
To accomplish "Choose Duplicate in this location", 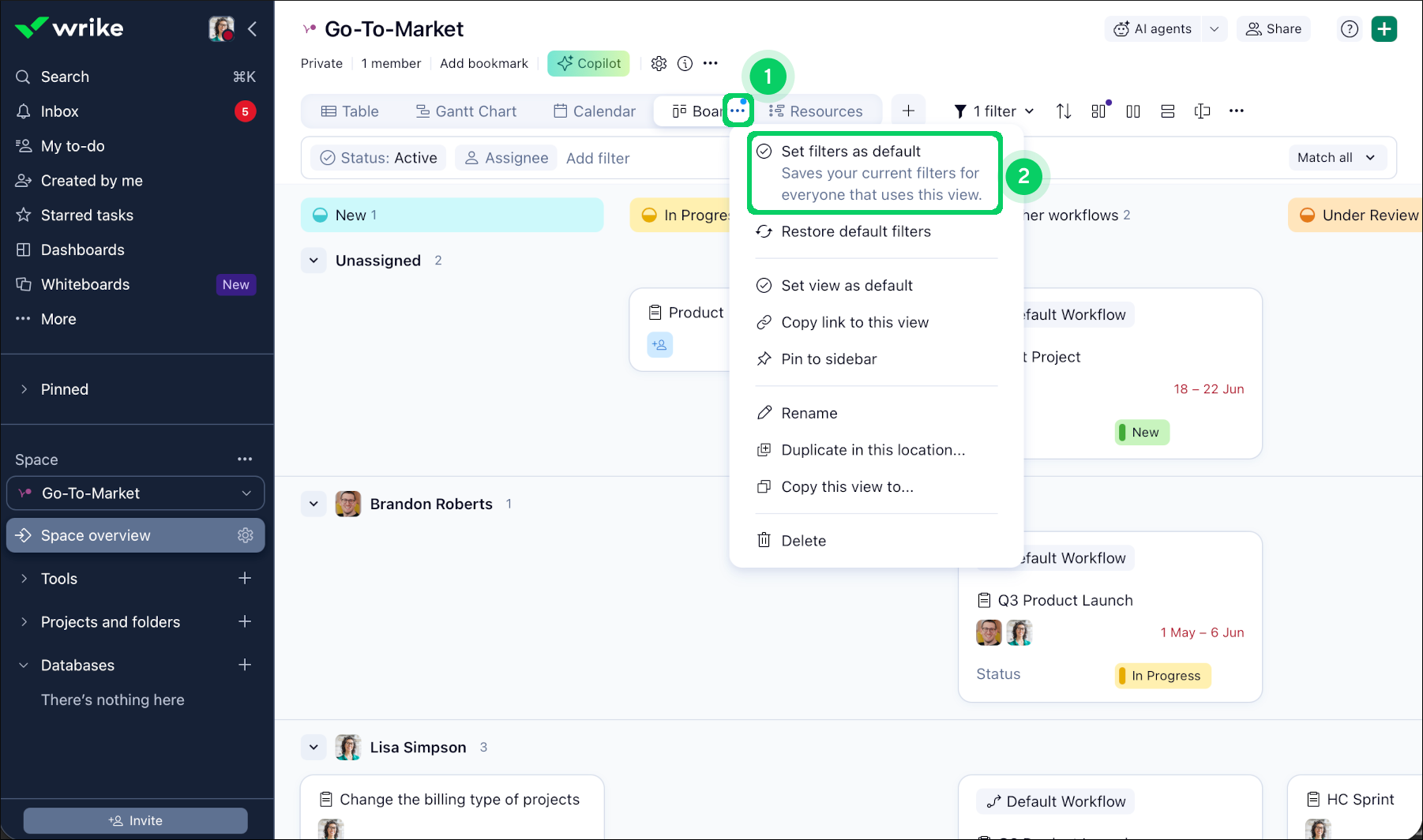I will [x=875, y=450].
